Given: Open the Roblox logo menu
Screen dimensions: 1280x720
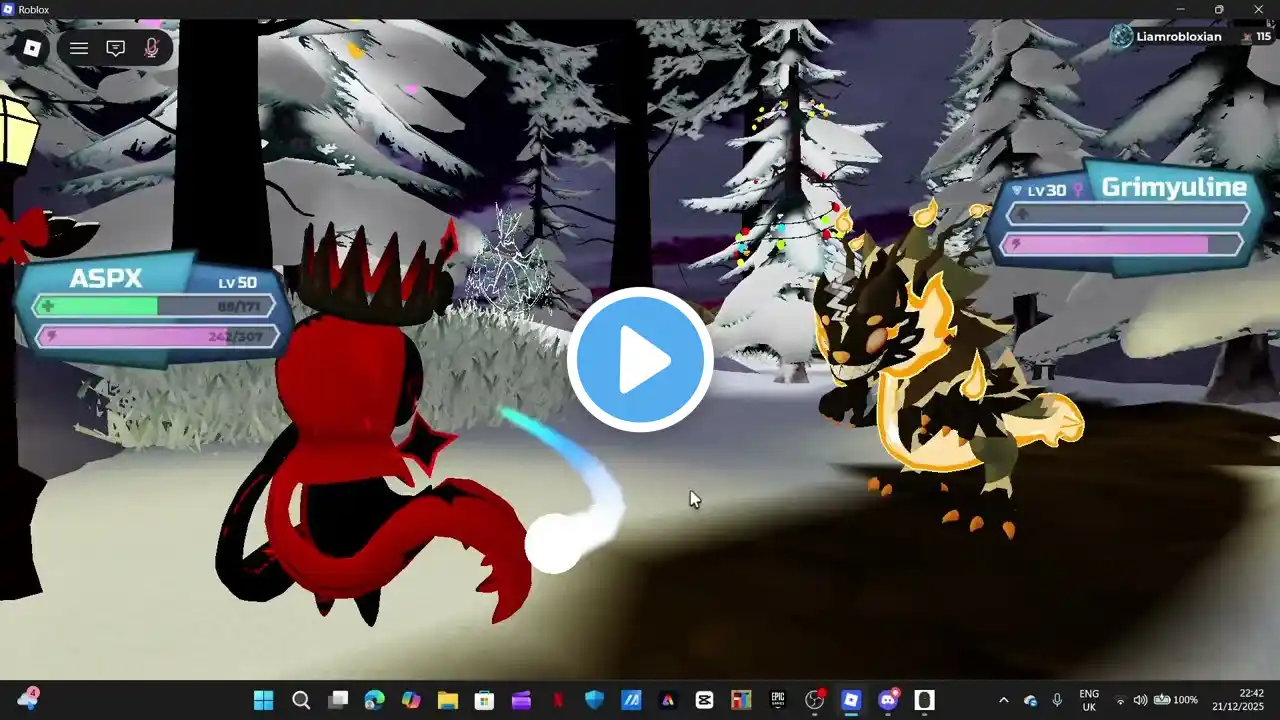Looking at the screenshot, I should click(33, 47).
